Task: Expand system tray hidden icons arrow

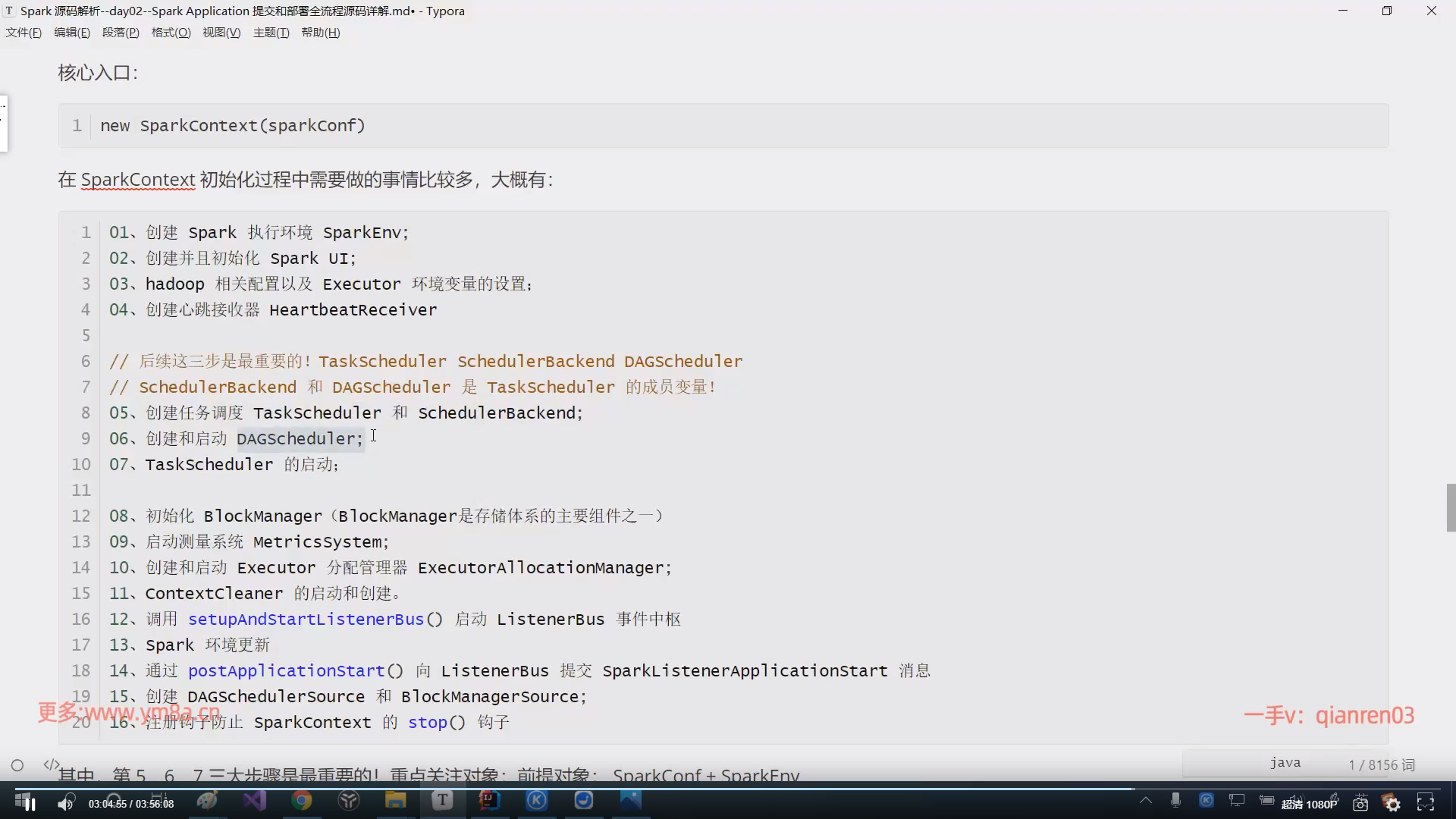Action: tap(1145, 800)
